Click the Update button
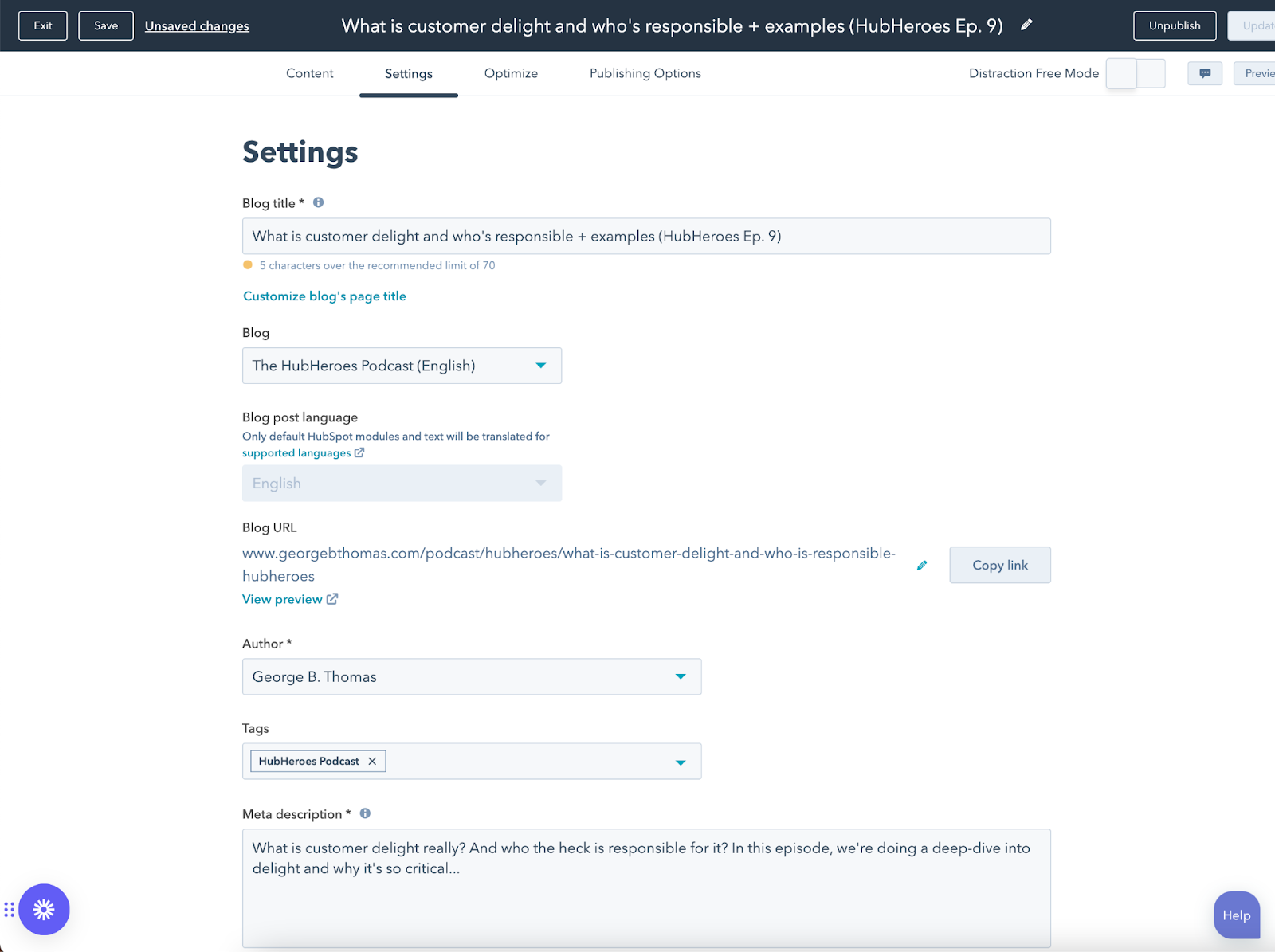 click(1253, 25)
